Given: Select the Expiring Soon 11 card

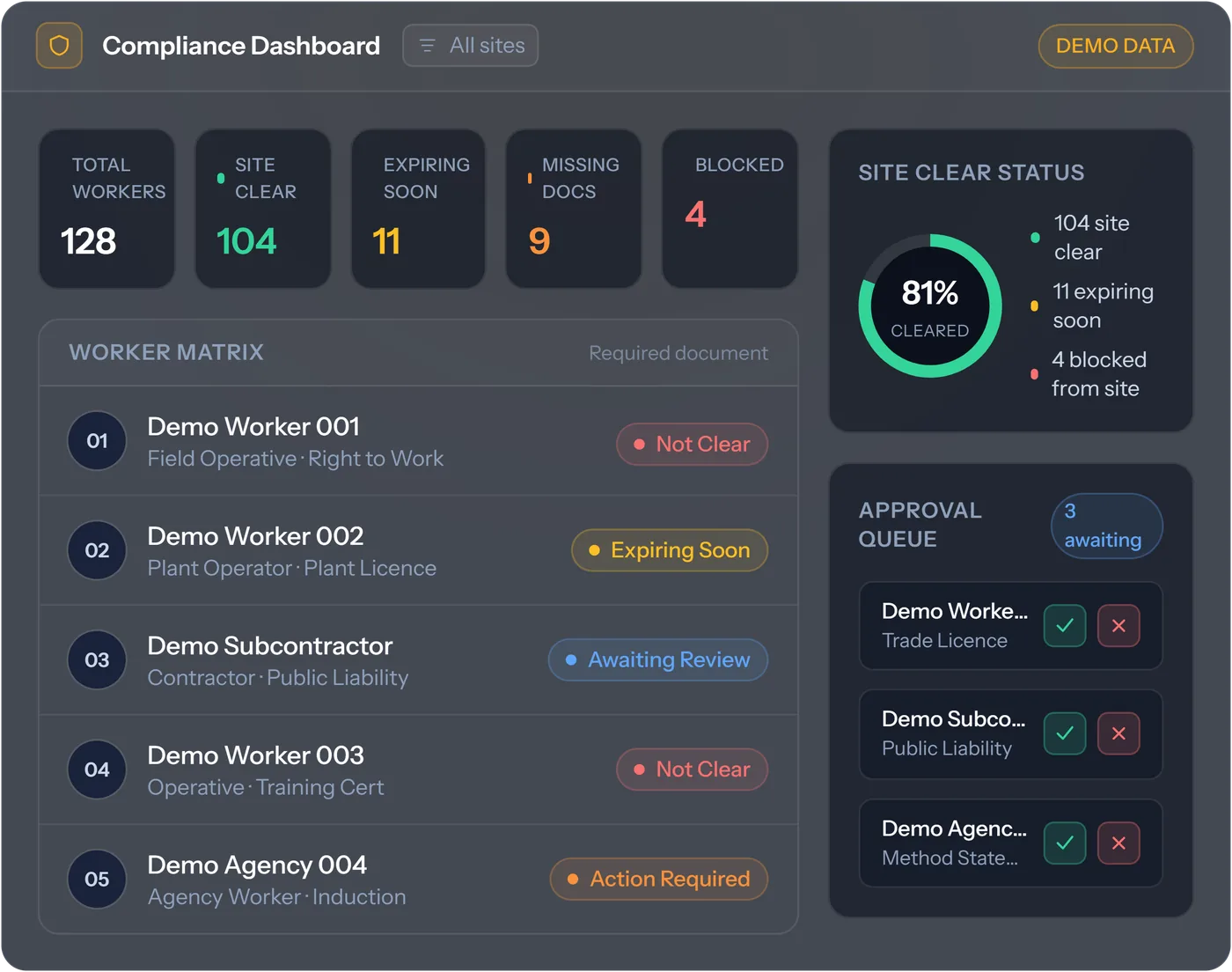Looking at the screenshot, I should click(418, 209).
